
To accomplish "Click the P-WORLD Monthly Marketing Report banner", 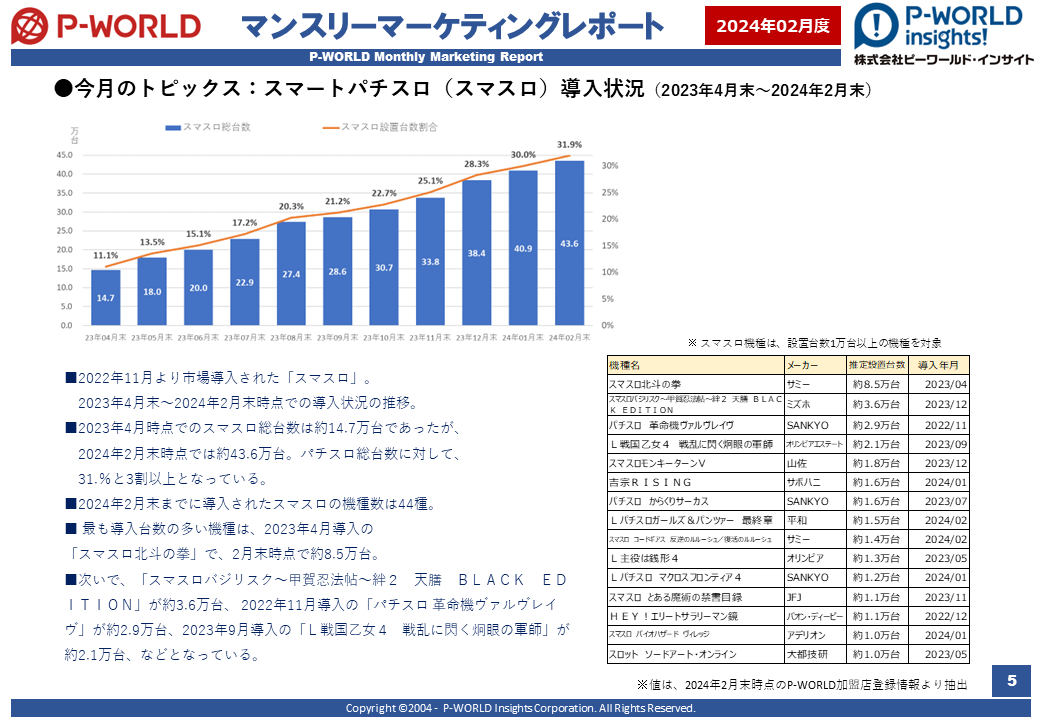I will (x=426, y=57).
